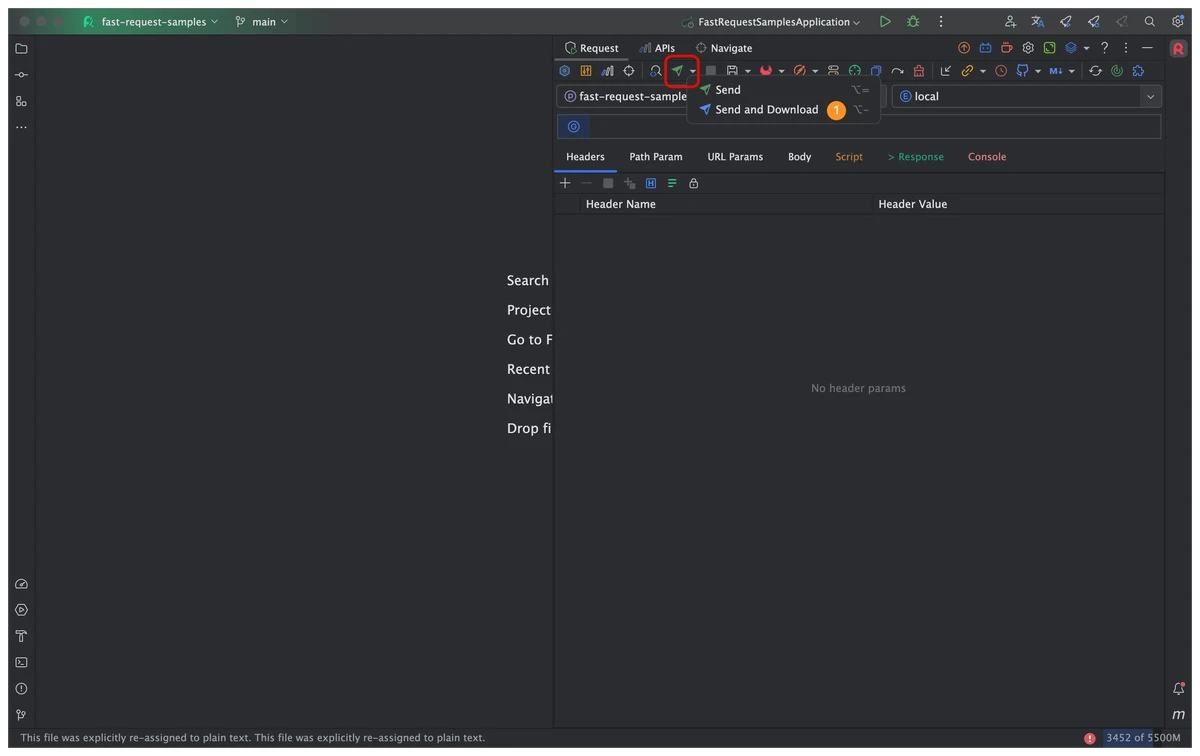Screen dimensions: 1200x756
Task: Click the green Send request icon
Action: coord(677,71)
